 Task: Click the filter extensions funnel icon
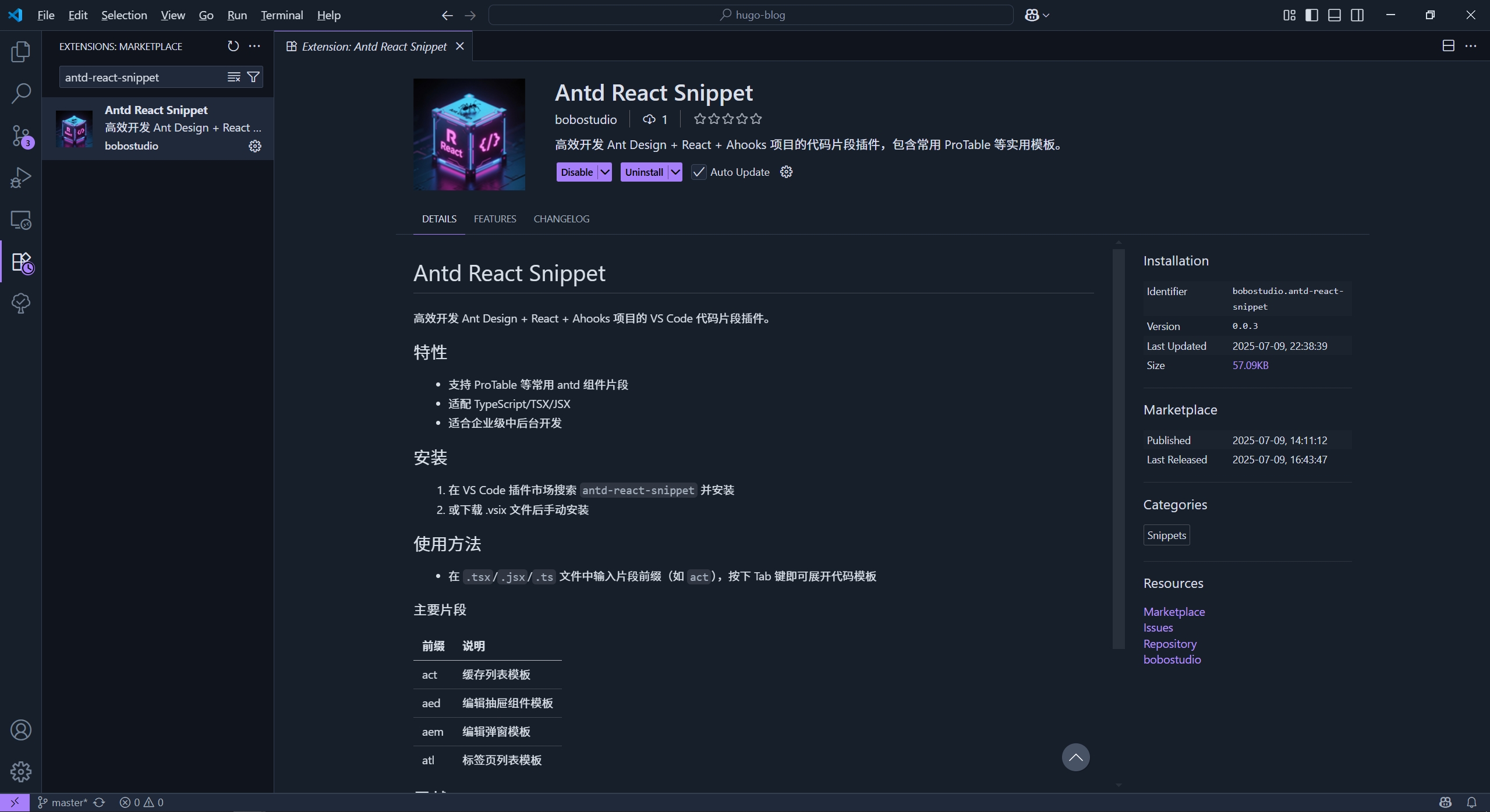pyautogui.click(x=253, y=77)
